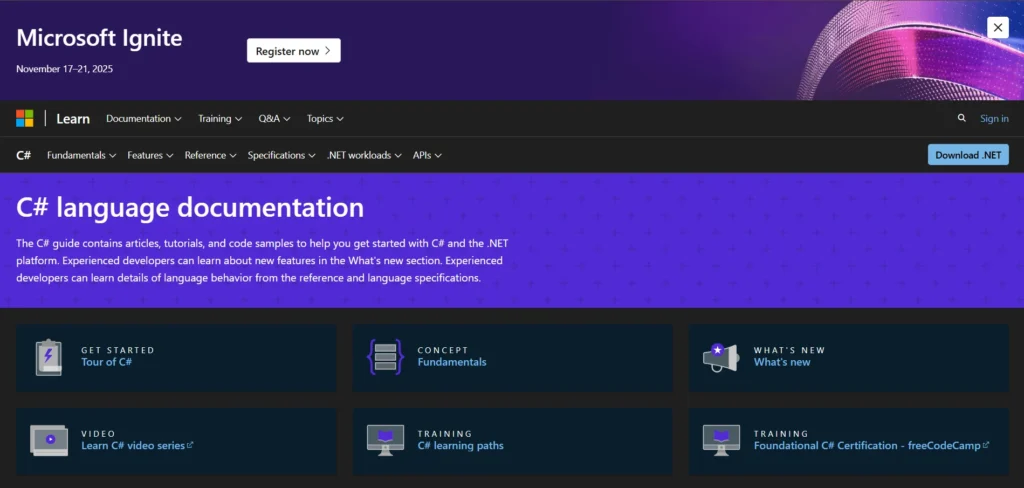Click the video series play icon
Image resolution: width=1024 pixels, height=488 pixels.
click(49, 439)
